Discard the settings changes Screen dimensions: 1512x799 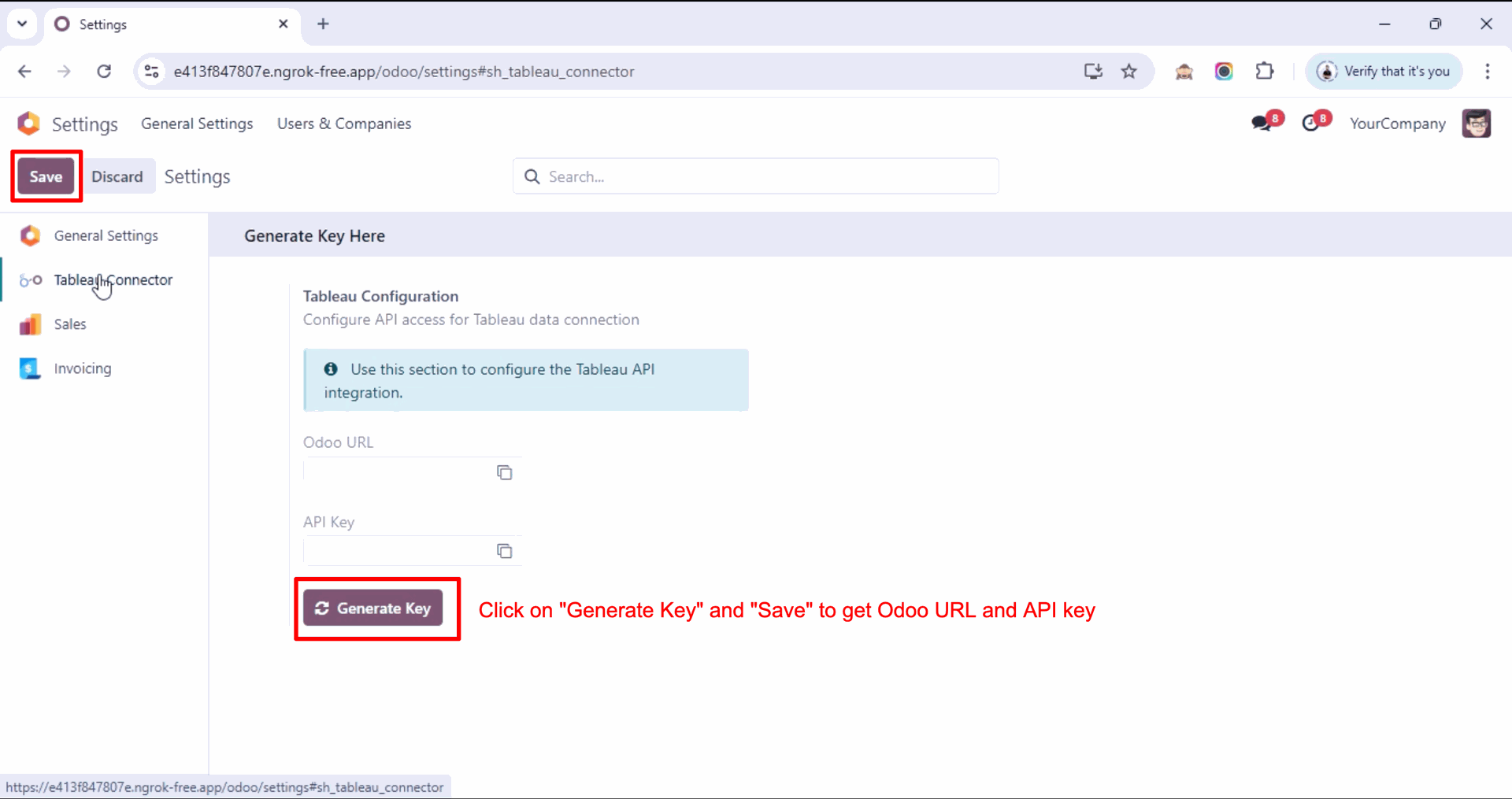pyautogui.click(x=117, y=176)
